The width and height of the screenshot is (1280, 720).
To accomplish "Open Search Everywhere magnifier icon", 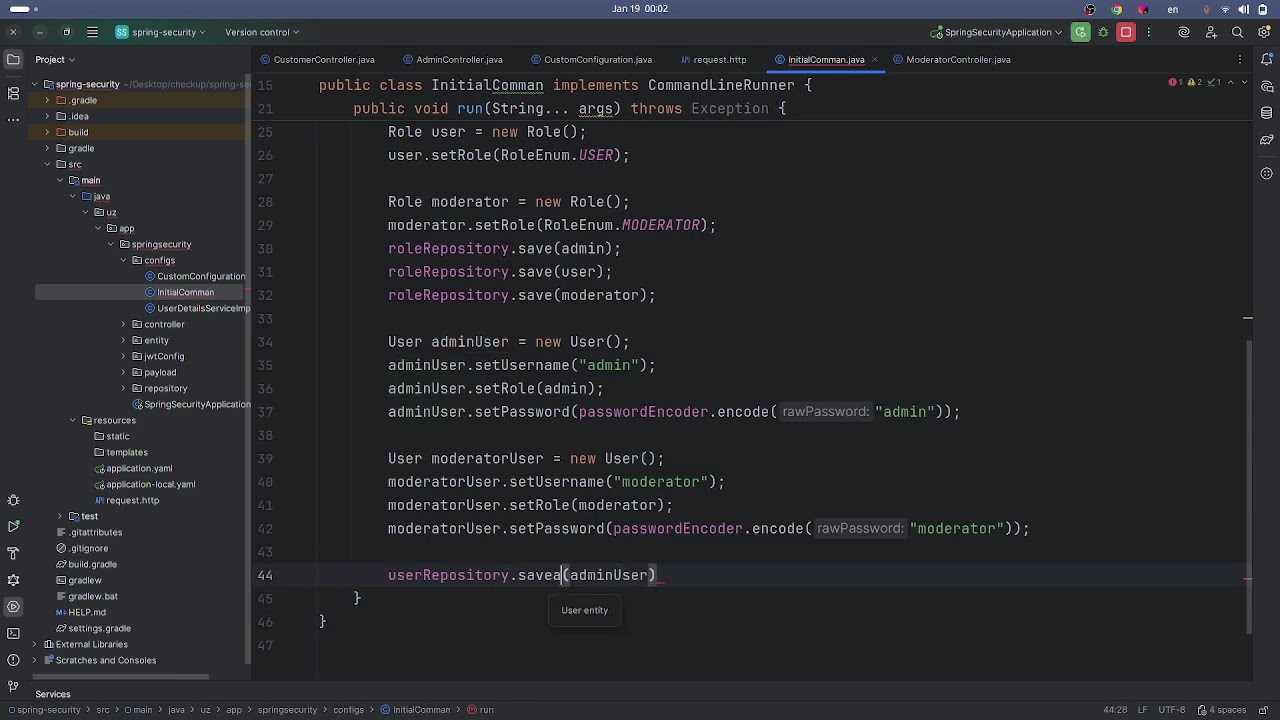I will click(x=1238, y=32).
